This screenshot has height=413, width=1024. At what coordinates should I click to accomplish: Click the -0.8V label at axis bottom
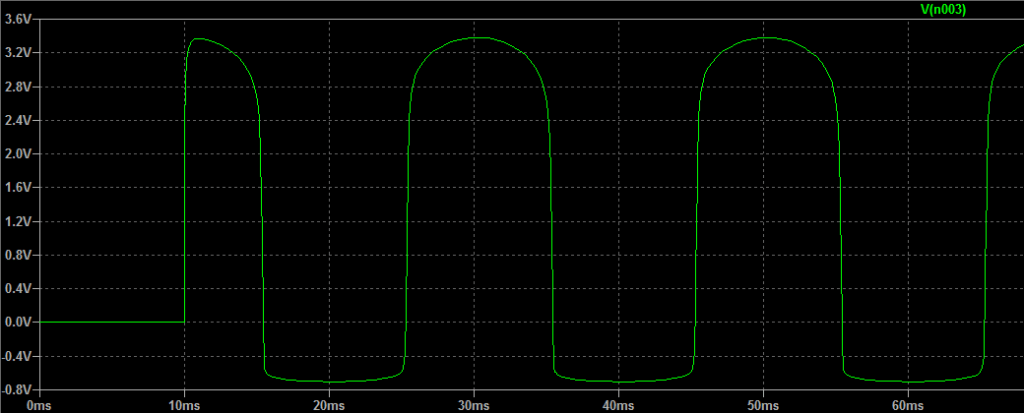17,389
